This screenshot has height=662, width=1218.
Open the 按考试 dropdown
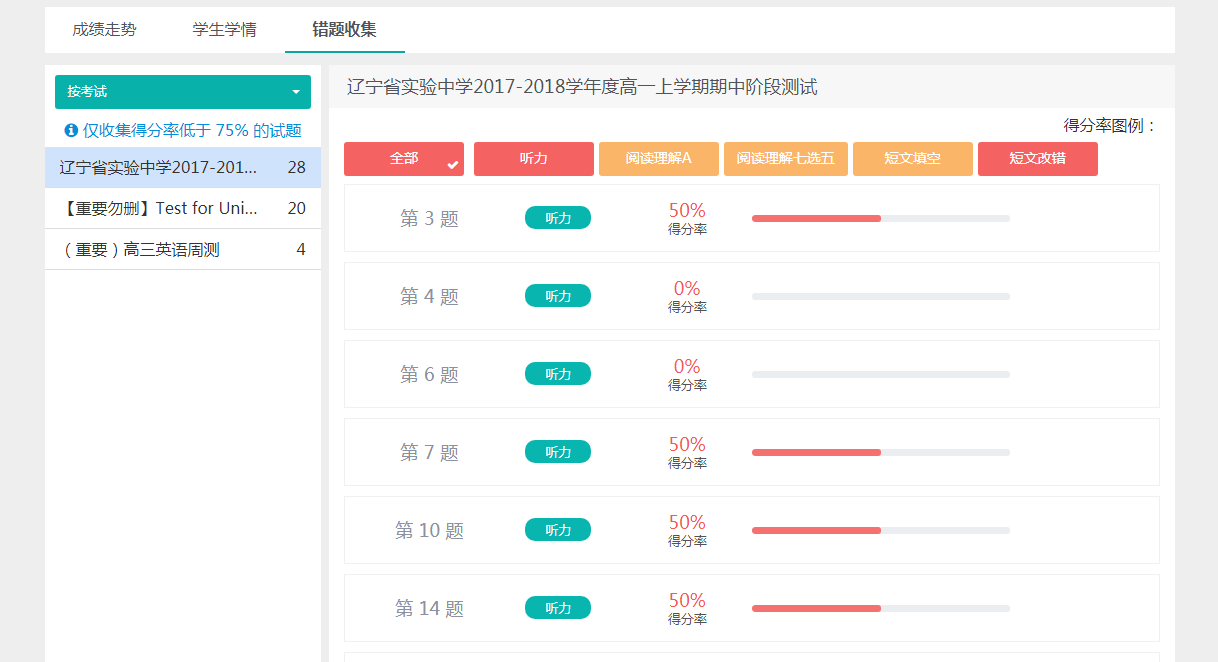click(183, 92)
